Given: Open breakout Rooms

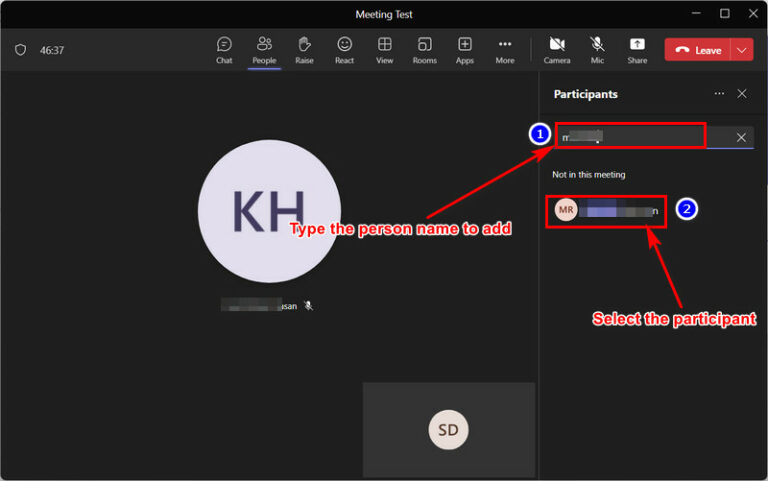Looking at the screenshot, I should tap(424, 50).
